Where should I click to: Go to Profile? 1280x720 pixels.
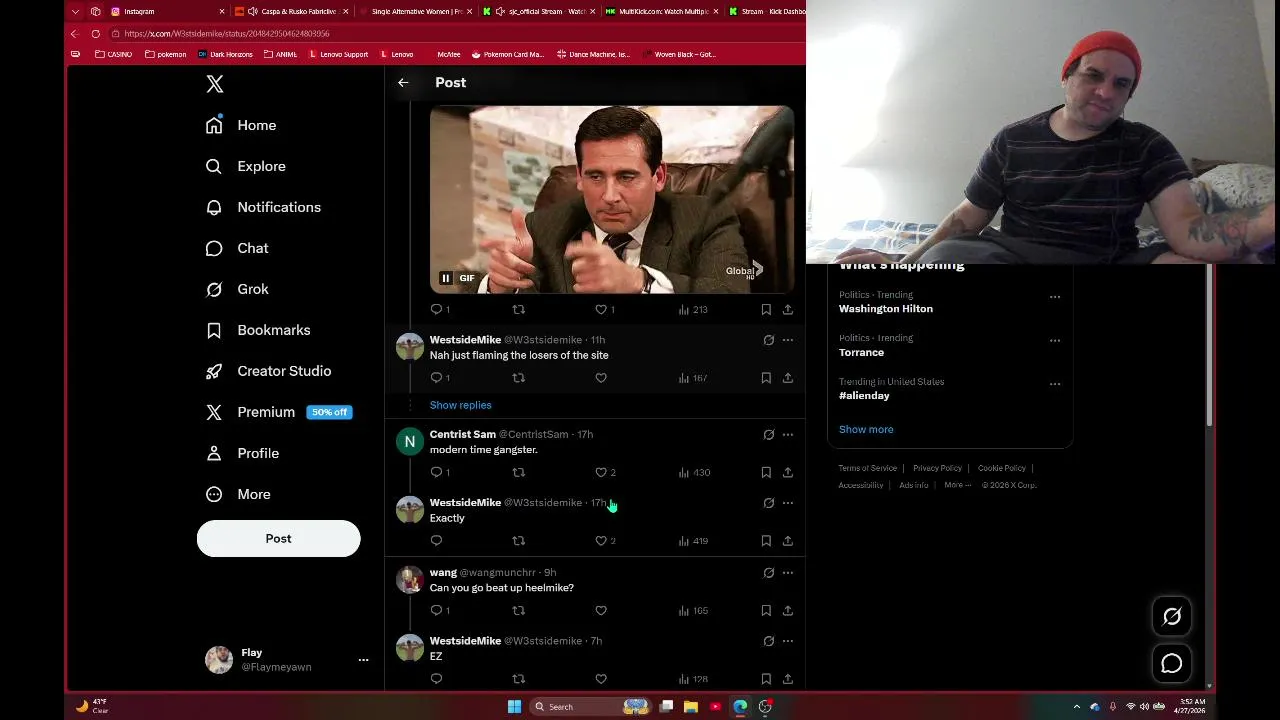tap(242, 453)
